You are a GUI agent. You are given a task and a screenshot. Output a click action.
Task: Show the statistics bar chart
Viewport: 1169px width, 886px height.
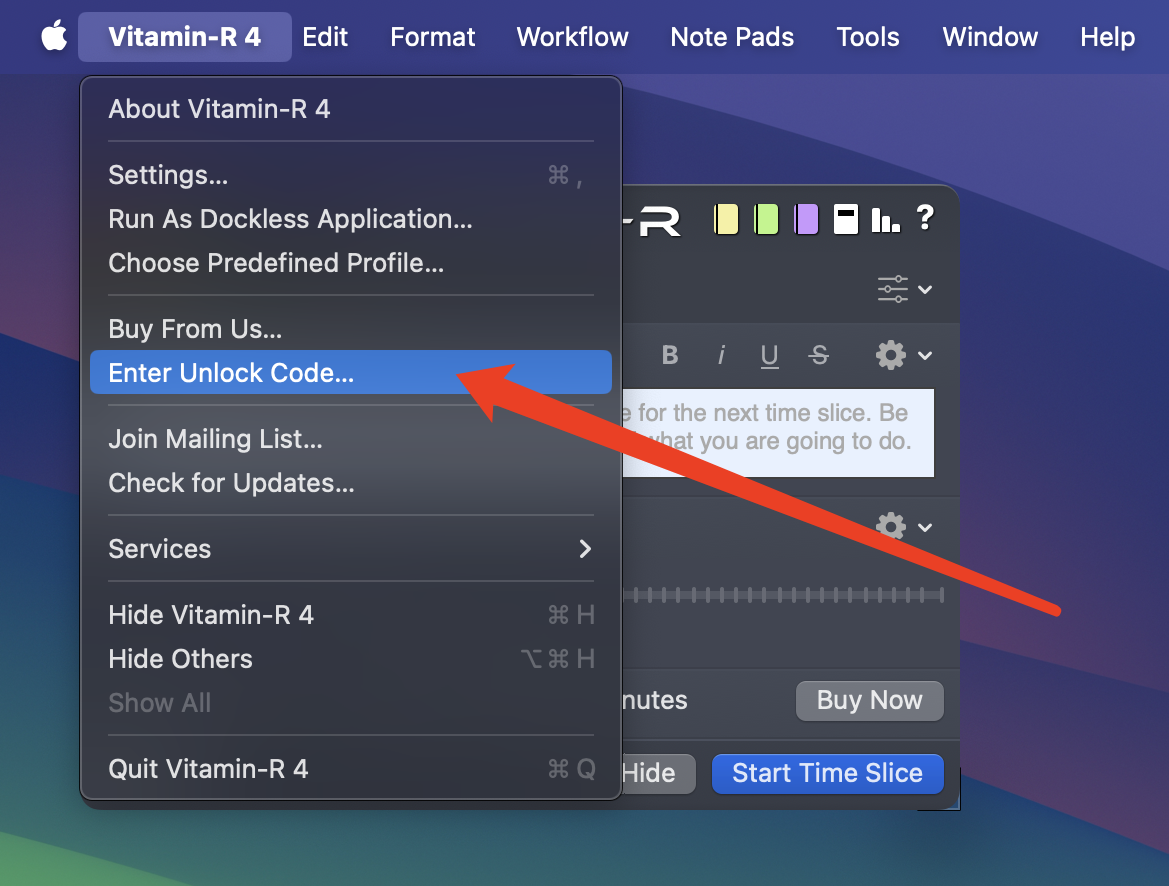click(886, 219)
